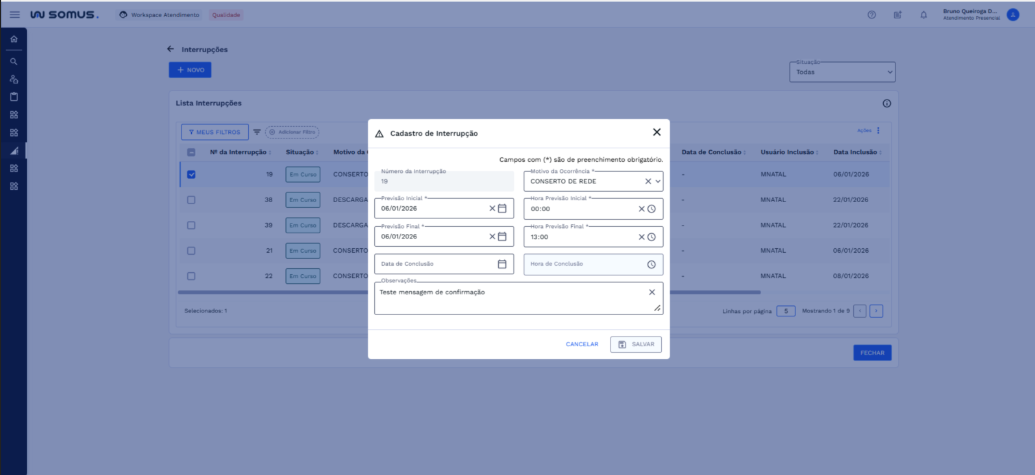Open the Previsão Final calendar picker
Screen dimensions: 1035x475
(x=502, y=237)
